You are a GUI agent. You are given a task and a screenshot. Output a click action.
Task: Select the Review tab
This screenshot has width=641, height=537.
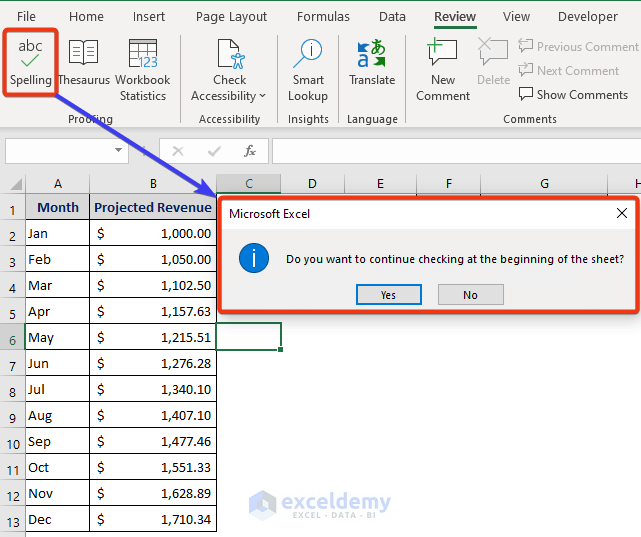click(x=455, y=16)
